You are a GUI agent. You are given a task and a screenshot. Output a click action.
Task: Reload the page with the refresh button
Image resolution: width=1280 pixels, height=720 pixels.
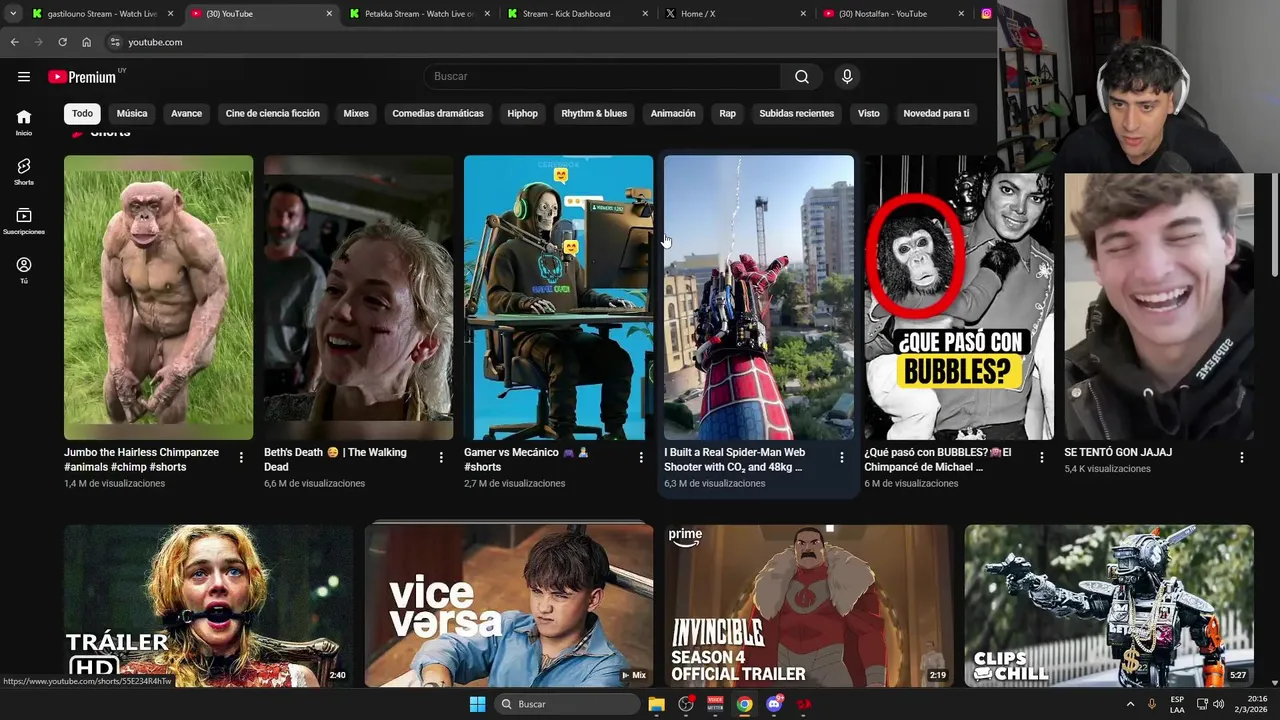point(62,42)
